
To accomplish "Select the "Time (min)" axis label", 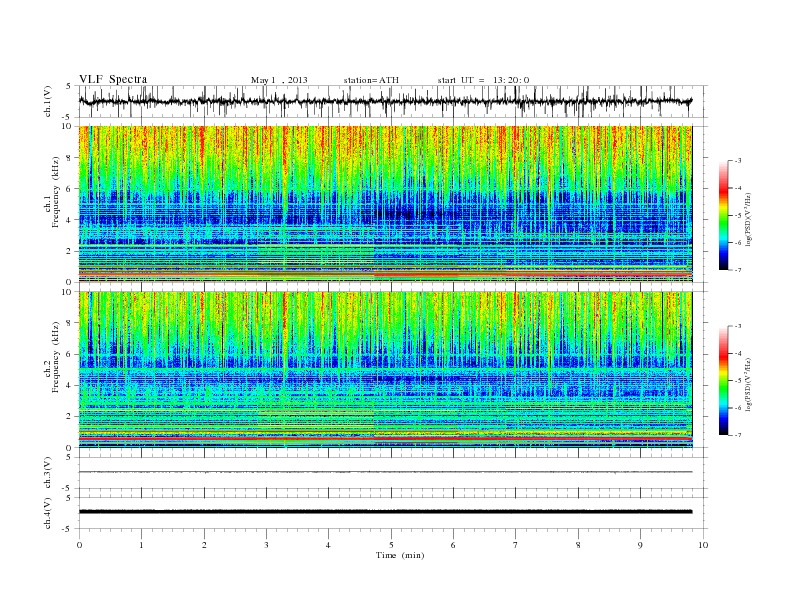I will (400, 555).
